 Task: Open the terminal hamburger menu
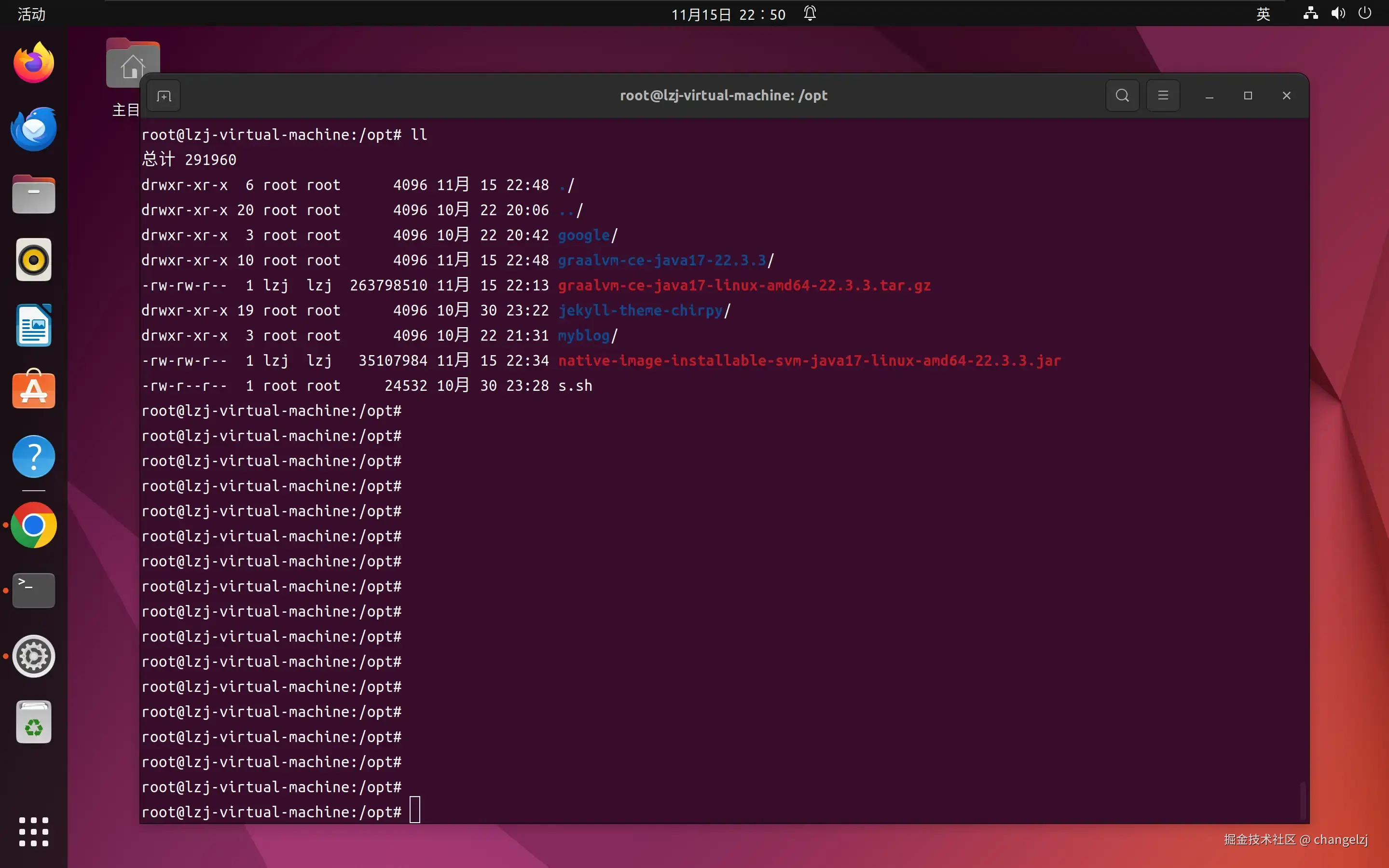pos(1163,96)
